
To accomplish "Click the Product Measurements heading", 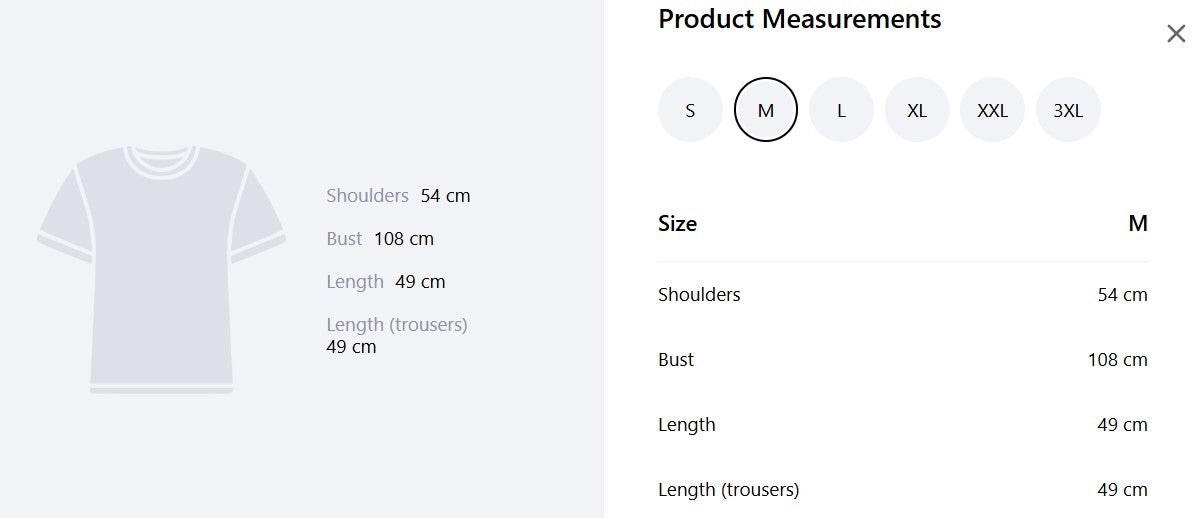I will point(799,19).
